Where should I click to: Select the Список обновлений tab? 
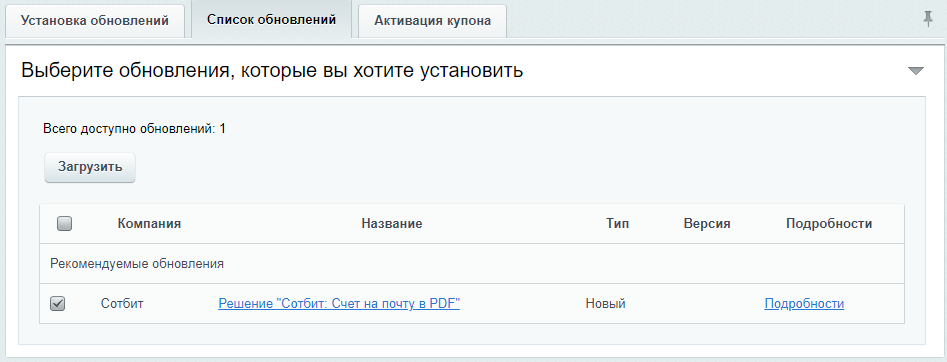click(x=272, y=20)
